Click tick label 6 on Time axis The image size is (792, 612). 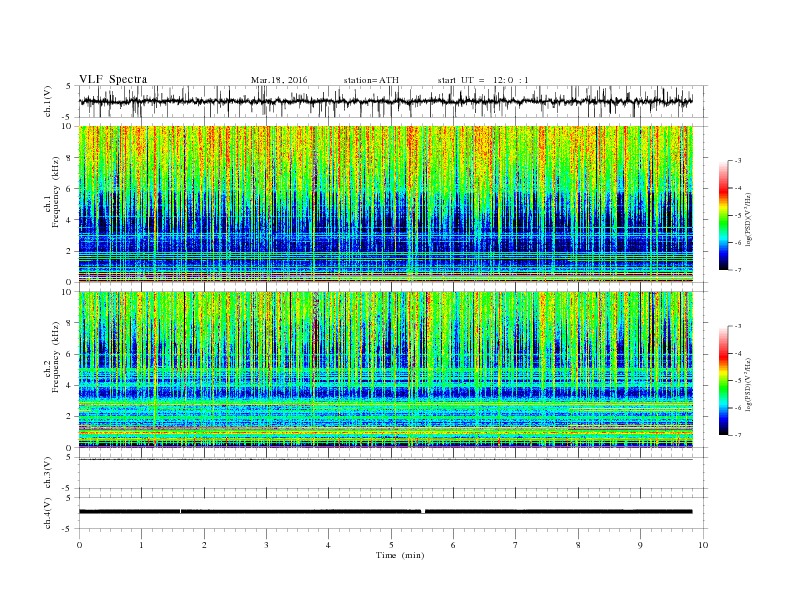[454, 545]
